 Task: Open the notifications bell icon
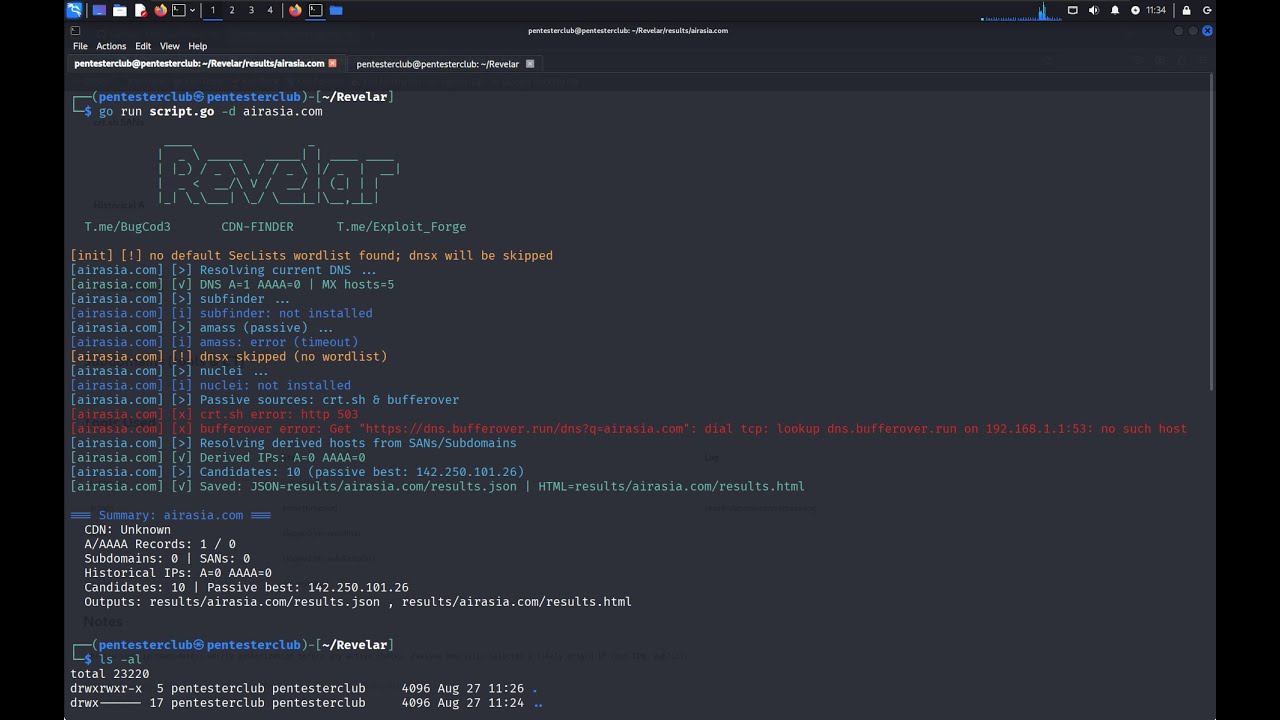pos(1115,10)
